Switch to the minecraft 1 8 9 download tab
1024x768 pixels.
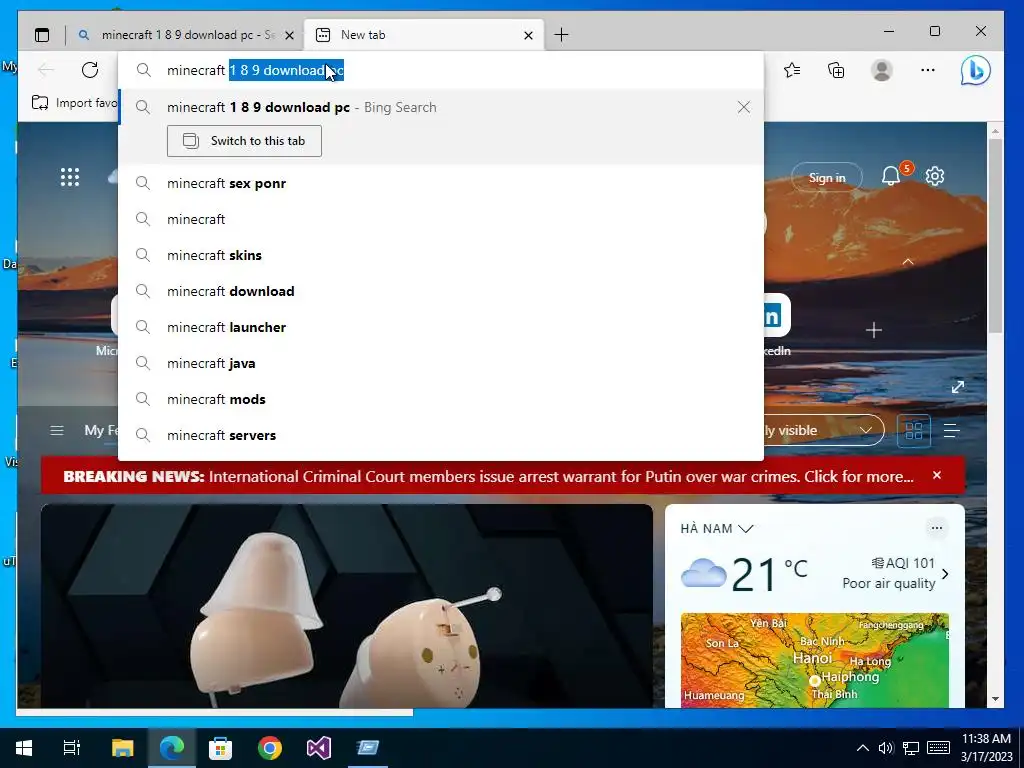[x=186, y=35]
